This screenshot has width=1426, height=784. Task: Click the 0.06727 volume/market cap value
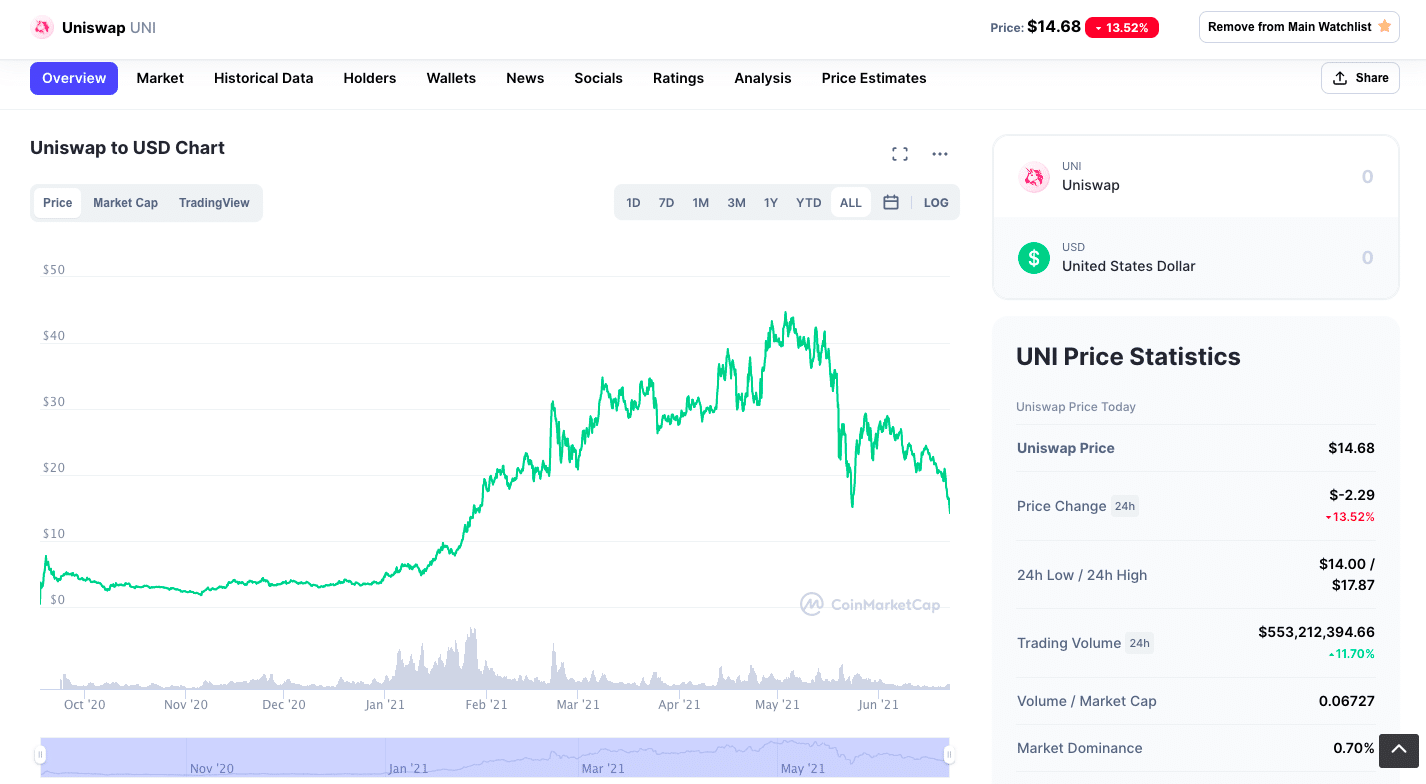[1347, 701]
